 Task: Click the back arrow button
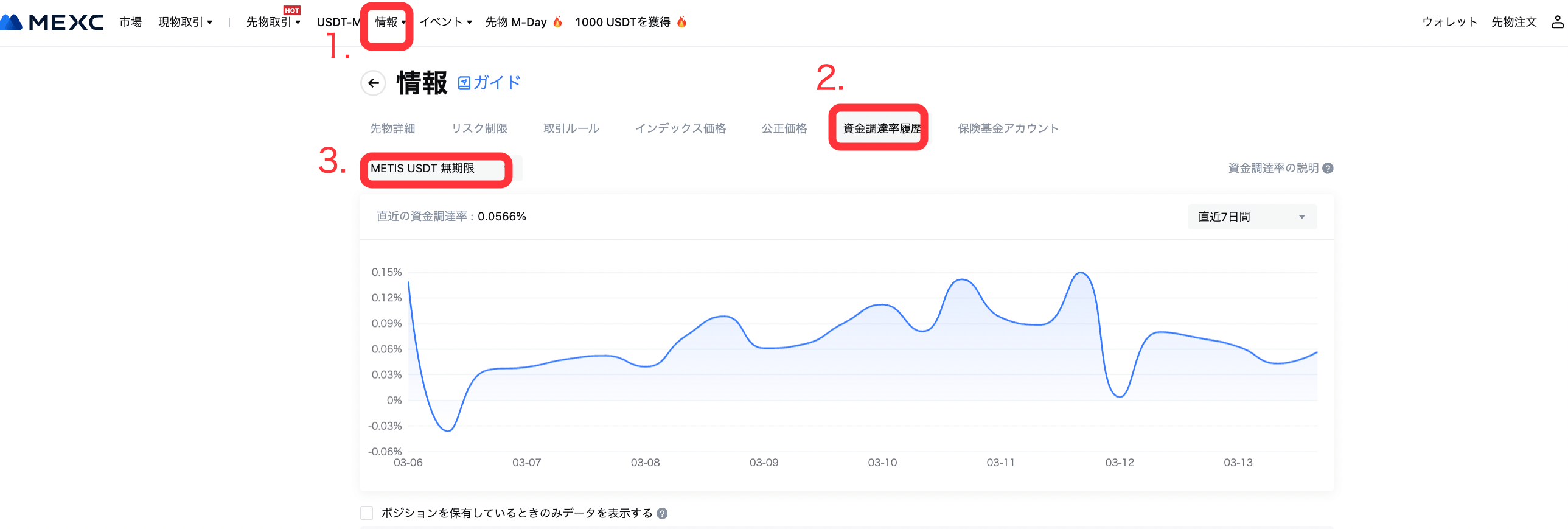click(373, 83)
